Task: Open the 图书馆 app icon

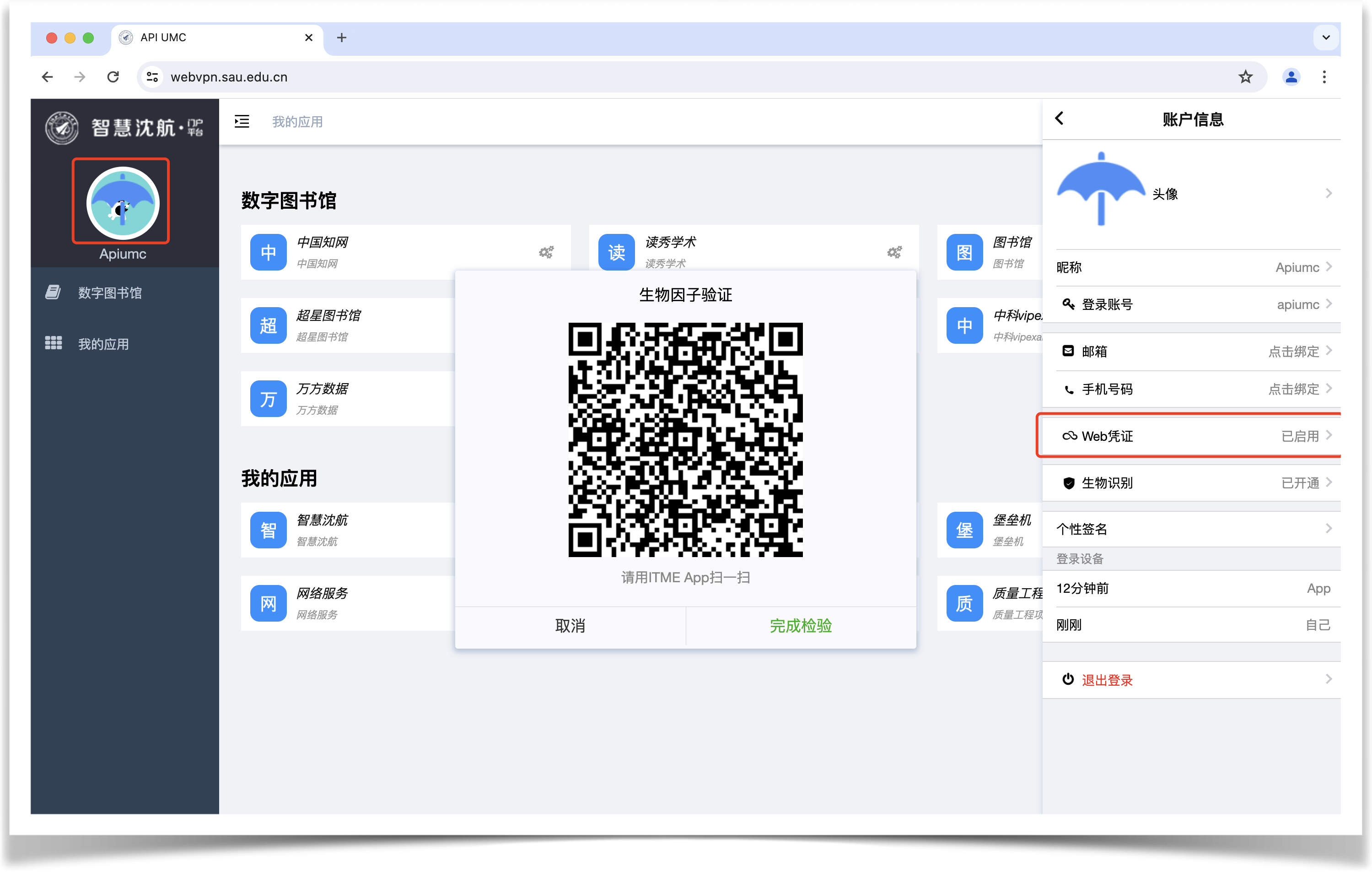Action: click(964, 252)
